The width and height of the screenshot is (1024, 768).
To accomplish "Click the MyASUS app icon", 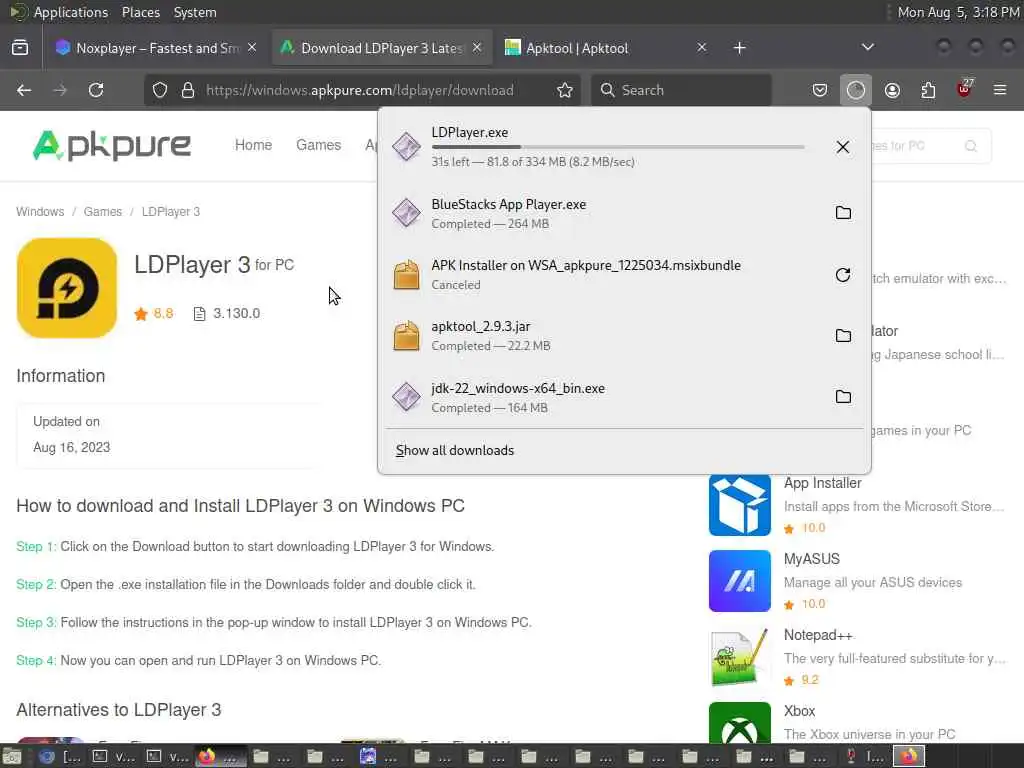I will point(740,581).
